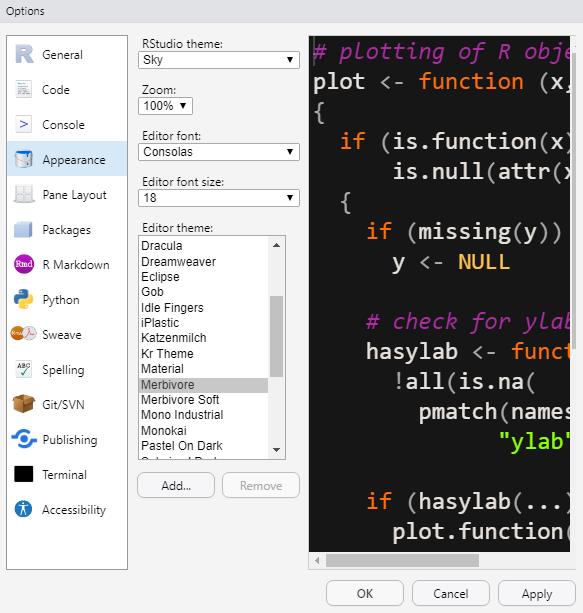
Task: Click the Python logo icon
Action: (23, 299)
